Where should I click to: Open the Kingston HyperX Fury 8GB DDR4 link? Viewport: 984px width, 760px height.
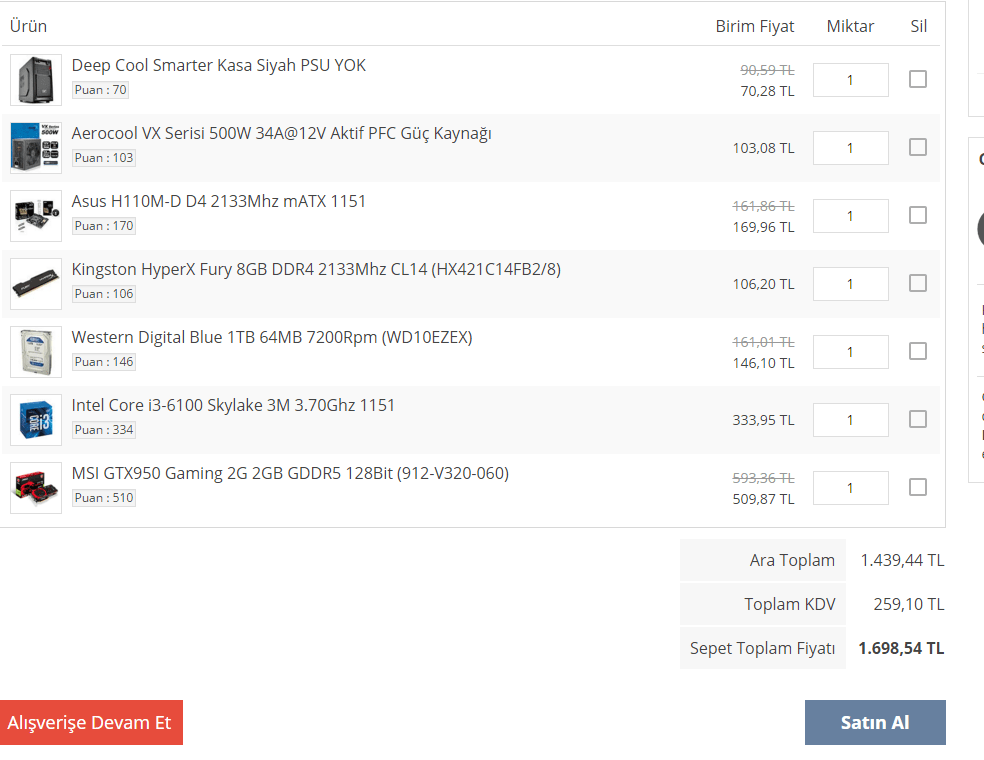coord(316,270)
